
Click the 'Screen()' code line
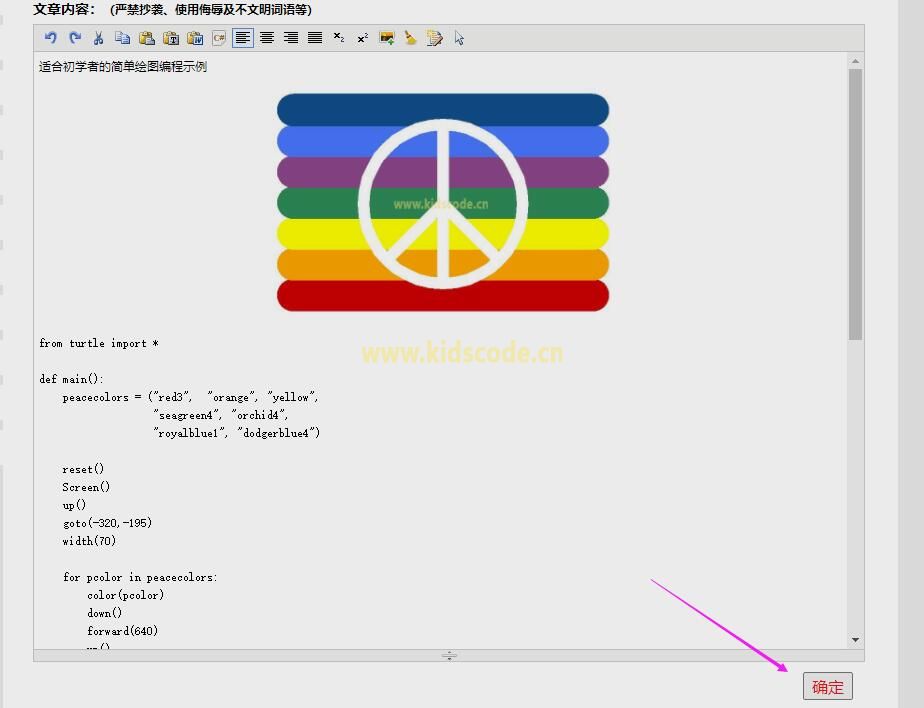pyautogui.click(x=86, y=487)
